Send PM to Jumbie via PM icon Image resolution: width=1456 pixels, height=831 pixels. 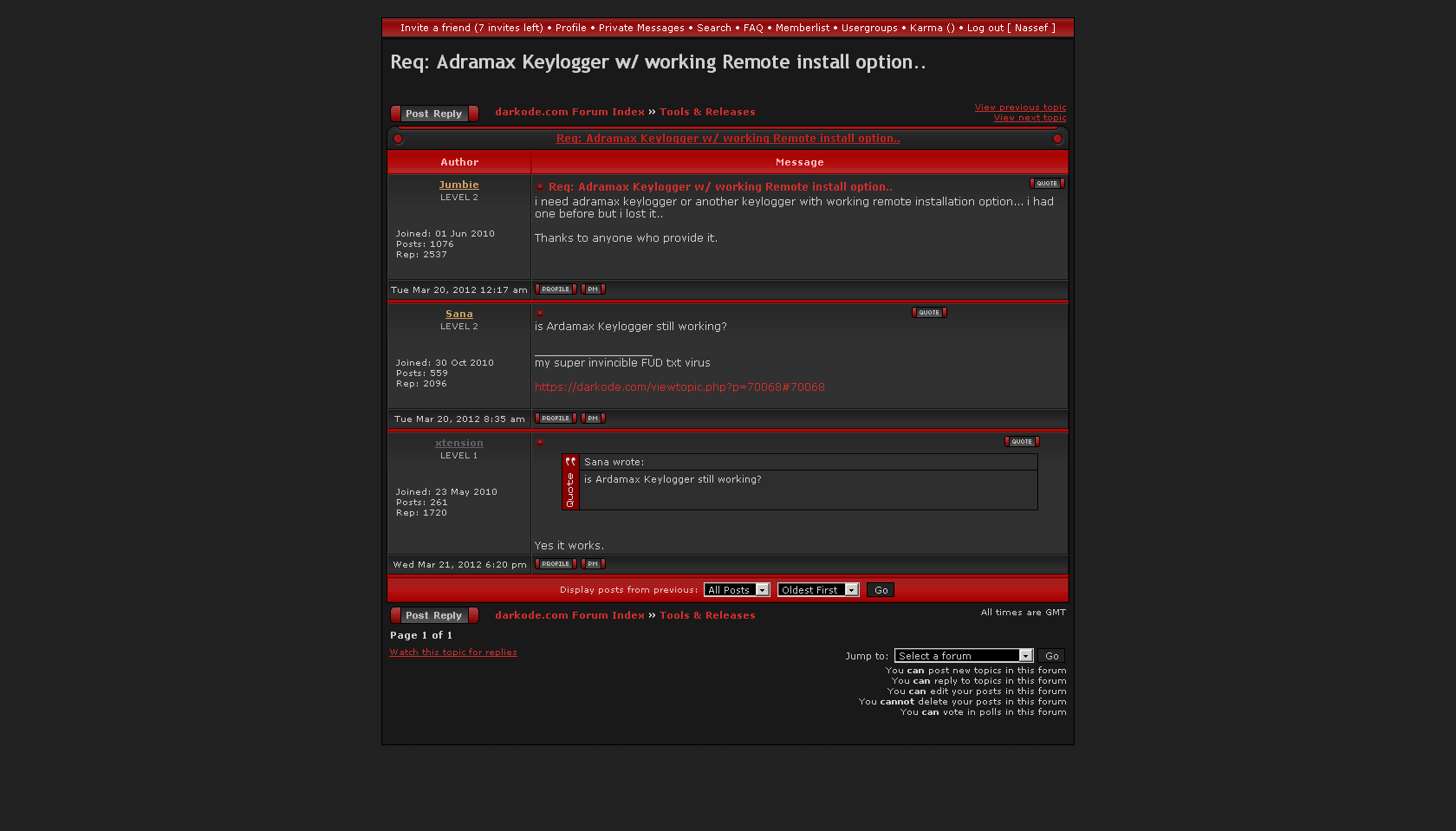[593, 289]
